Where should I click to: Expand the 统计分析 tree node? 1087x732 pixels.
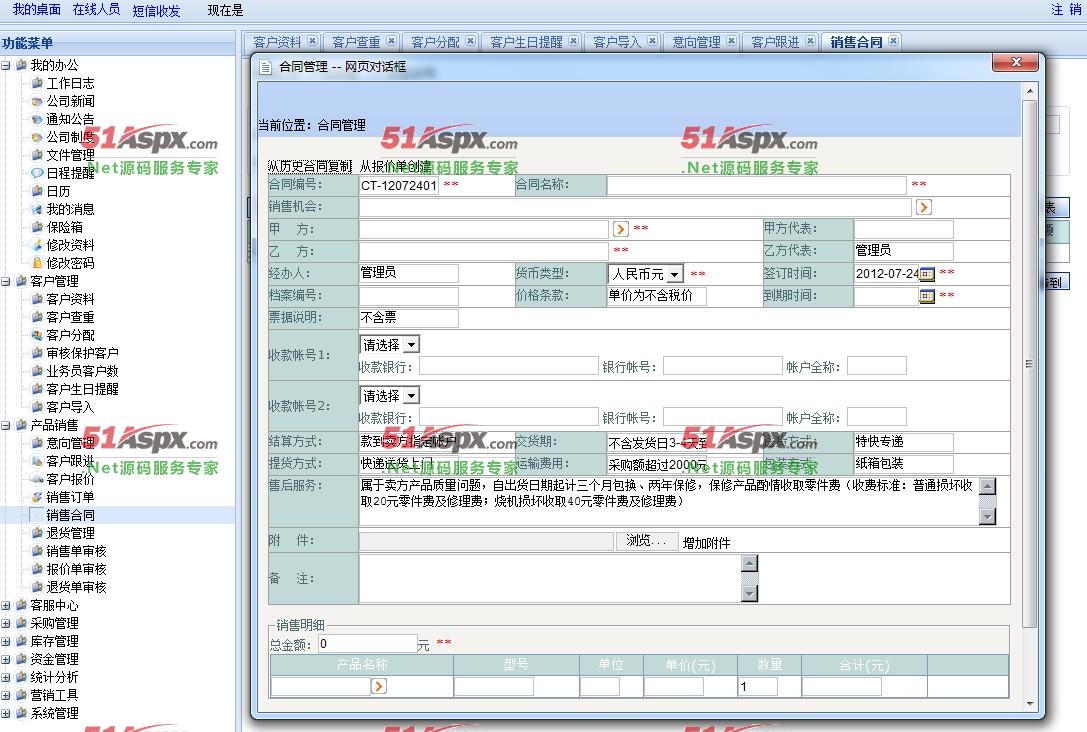tap(6, 678)
